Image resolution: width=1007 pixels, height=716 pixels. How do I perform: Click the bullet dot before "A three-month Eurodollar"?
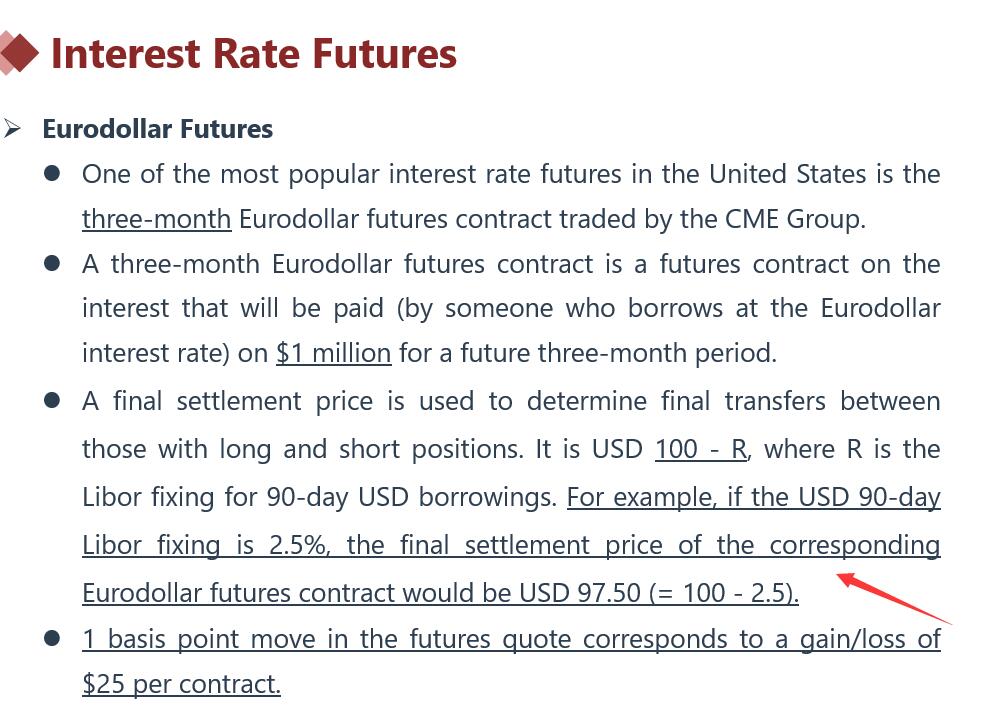pos(53,264)
